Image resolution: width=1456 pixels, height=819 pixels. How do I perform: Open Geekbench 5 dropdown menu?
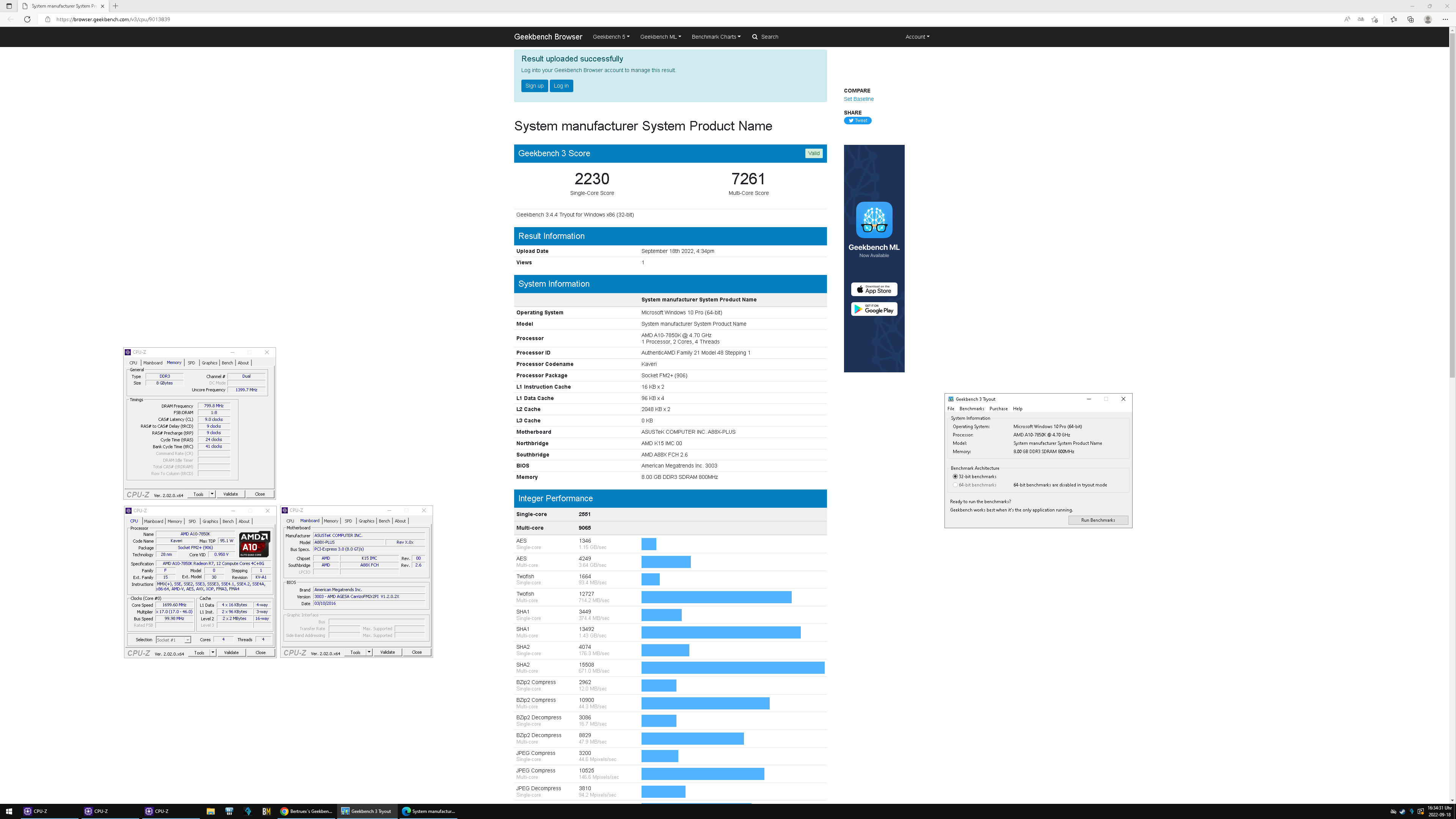point(611,37)
